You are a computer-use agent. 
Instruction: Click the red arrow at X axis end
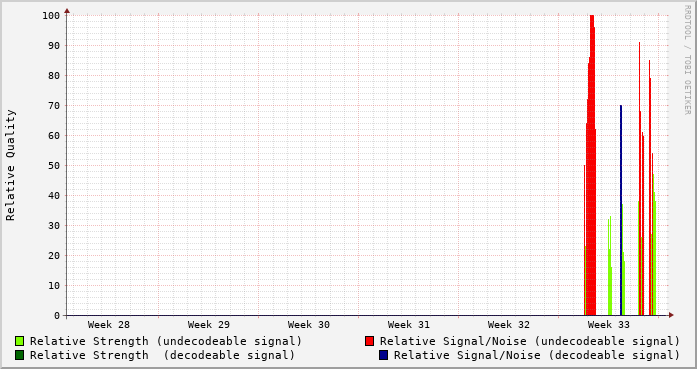point(671,315)
